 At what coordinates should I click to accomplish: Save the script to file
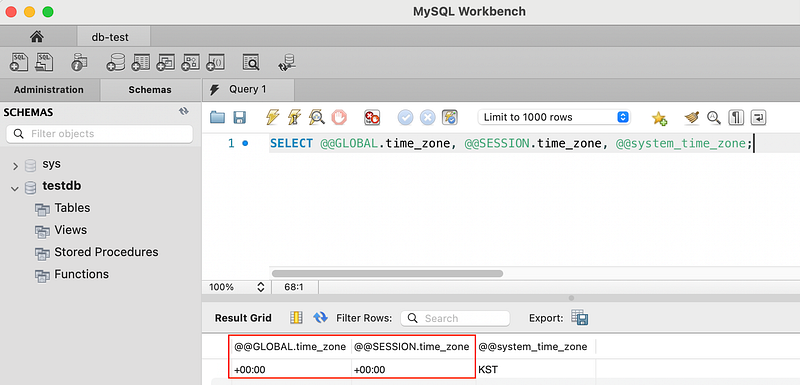(240, 117)
